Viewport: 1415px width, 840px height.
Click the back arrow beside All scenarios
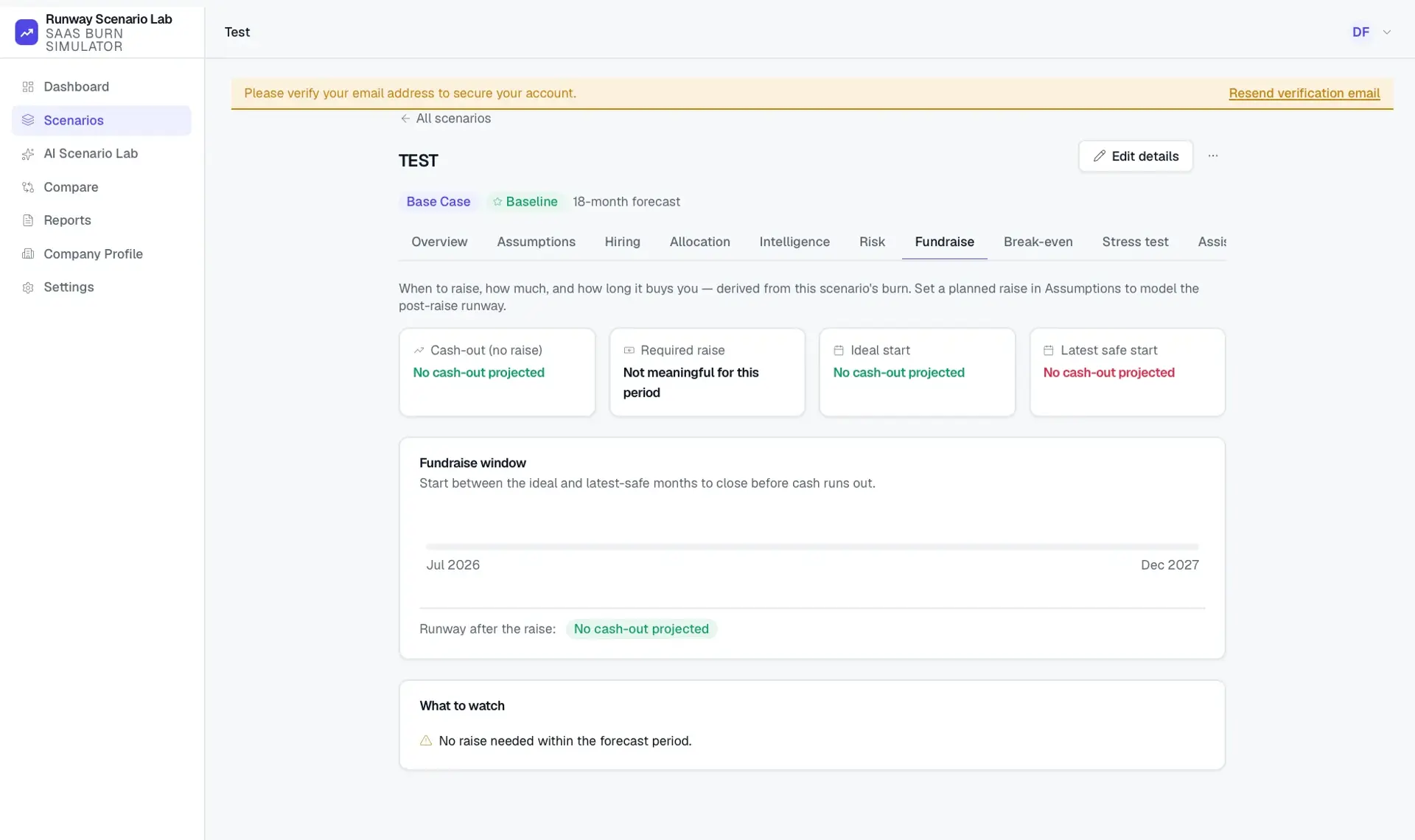coord(405,119)
